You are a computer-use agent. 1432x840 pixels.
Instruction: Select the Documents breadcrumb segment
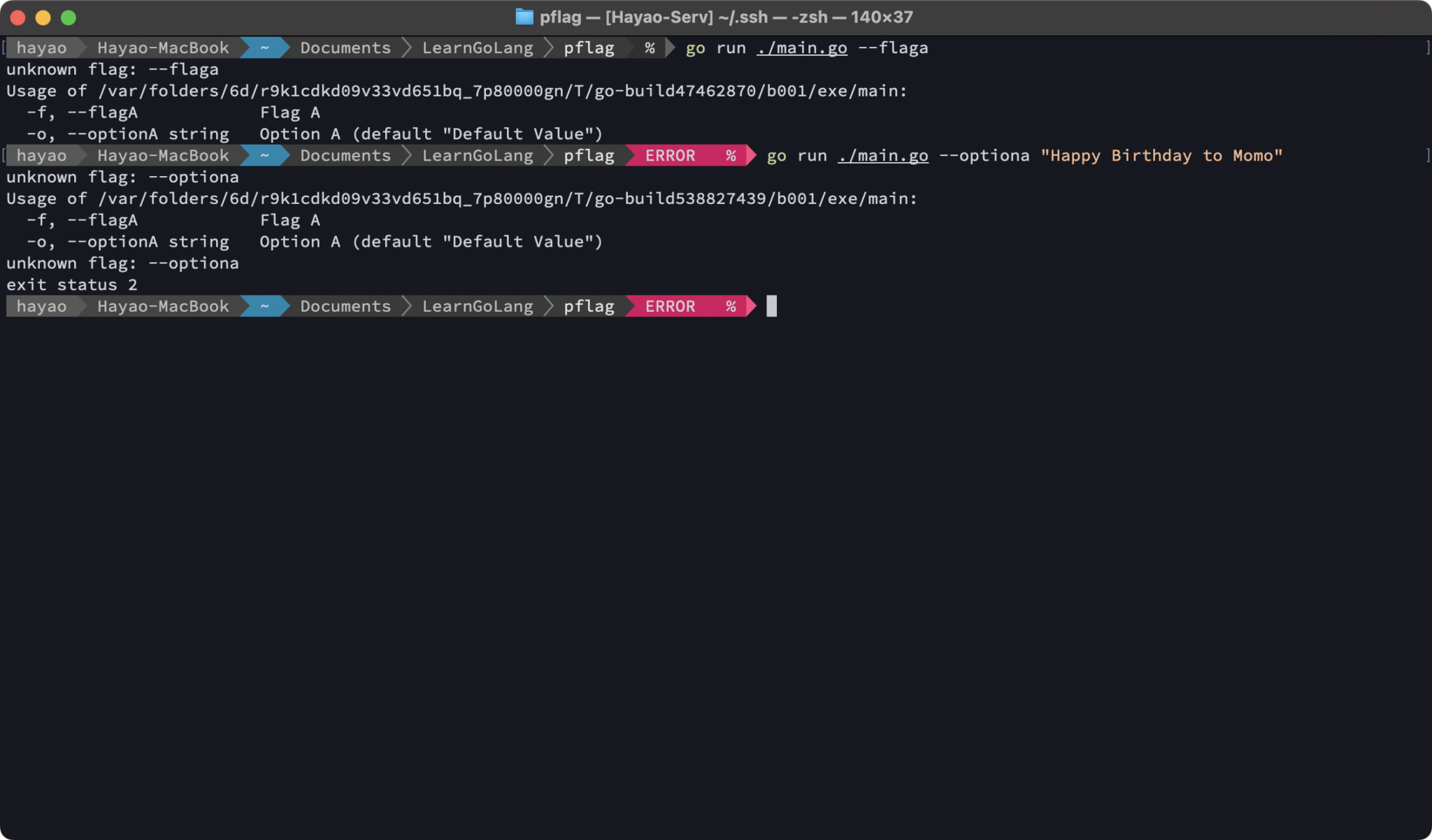click(345, 48)
